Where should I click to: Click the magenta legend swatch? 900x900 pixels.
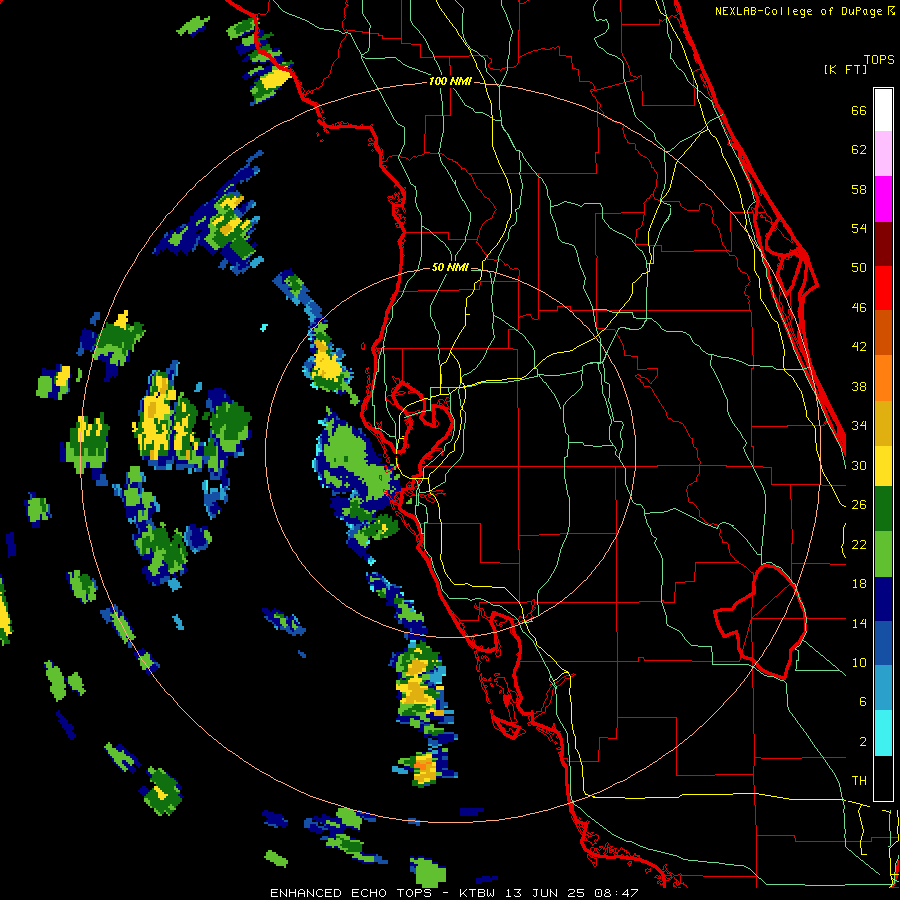click(x=883, y=199)
